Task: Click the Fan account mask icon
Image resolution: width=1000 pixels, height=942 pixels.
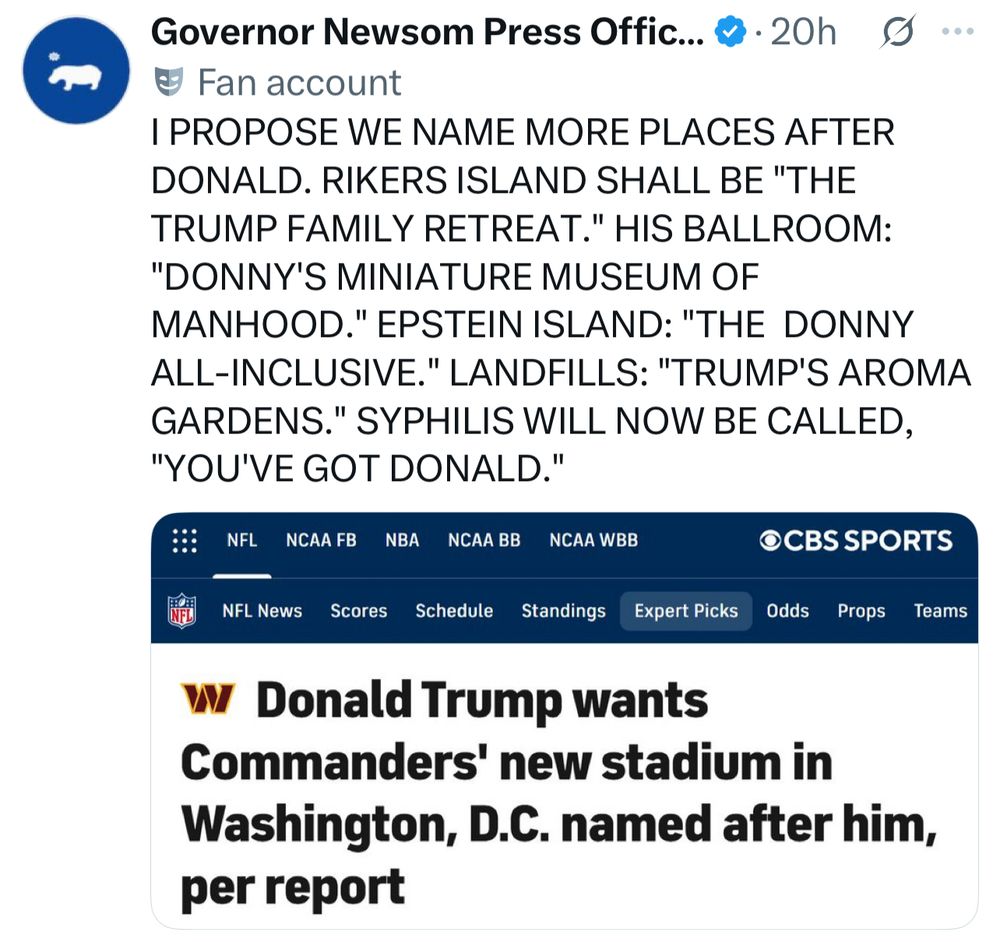Action: [x=169, y=82]
